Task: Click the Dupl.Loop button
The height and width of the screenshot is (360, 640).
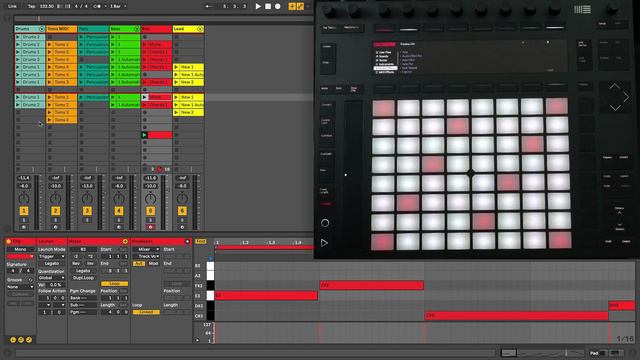Action: coord(83,278)
